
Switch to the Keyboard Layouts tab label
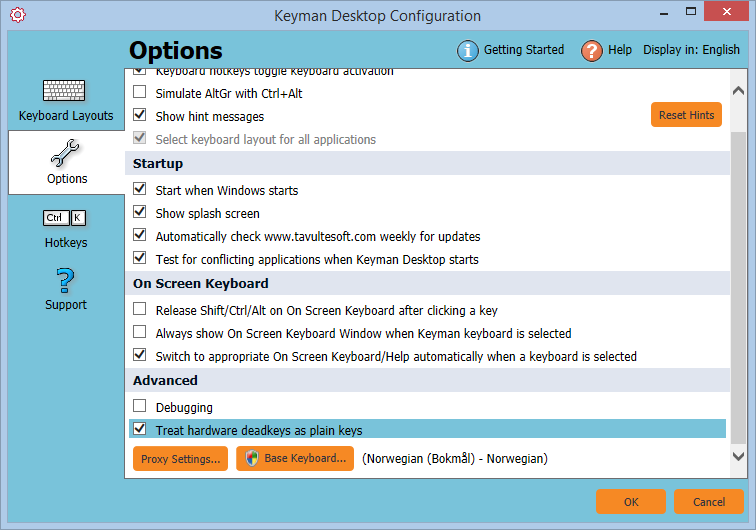coord(66,116)
